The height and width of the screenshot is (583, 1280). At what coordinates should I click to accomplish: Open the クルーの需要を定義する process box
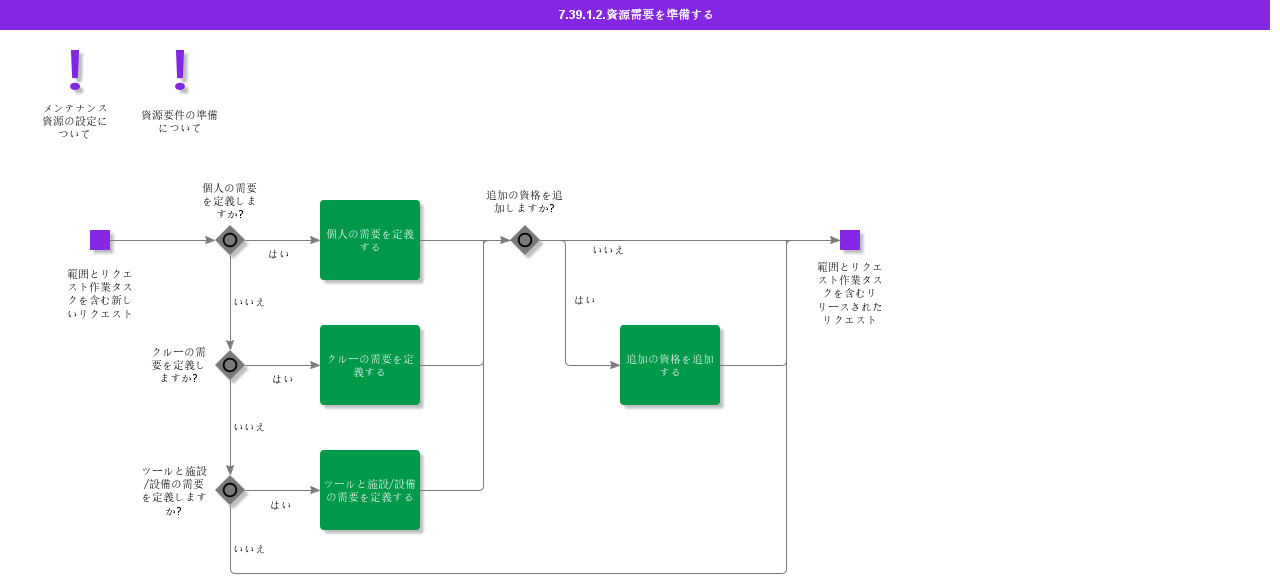pyautogui.click(x=370, y=365)
